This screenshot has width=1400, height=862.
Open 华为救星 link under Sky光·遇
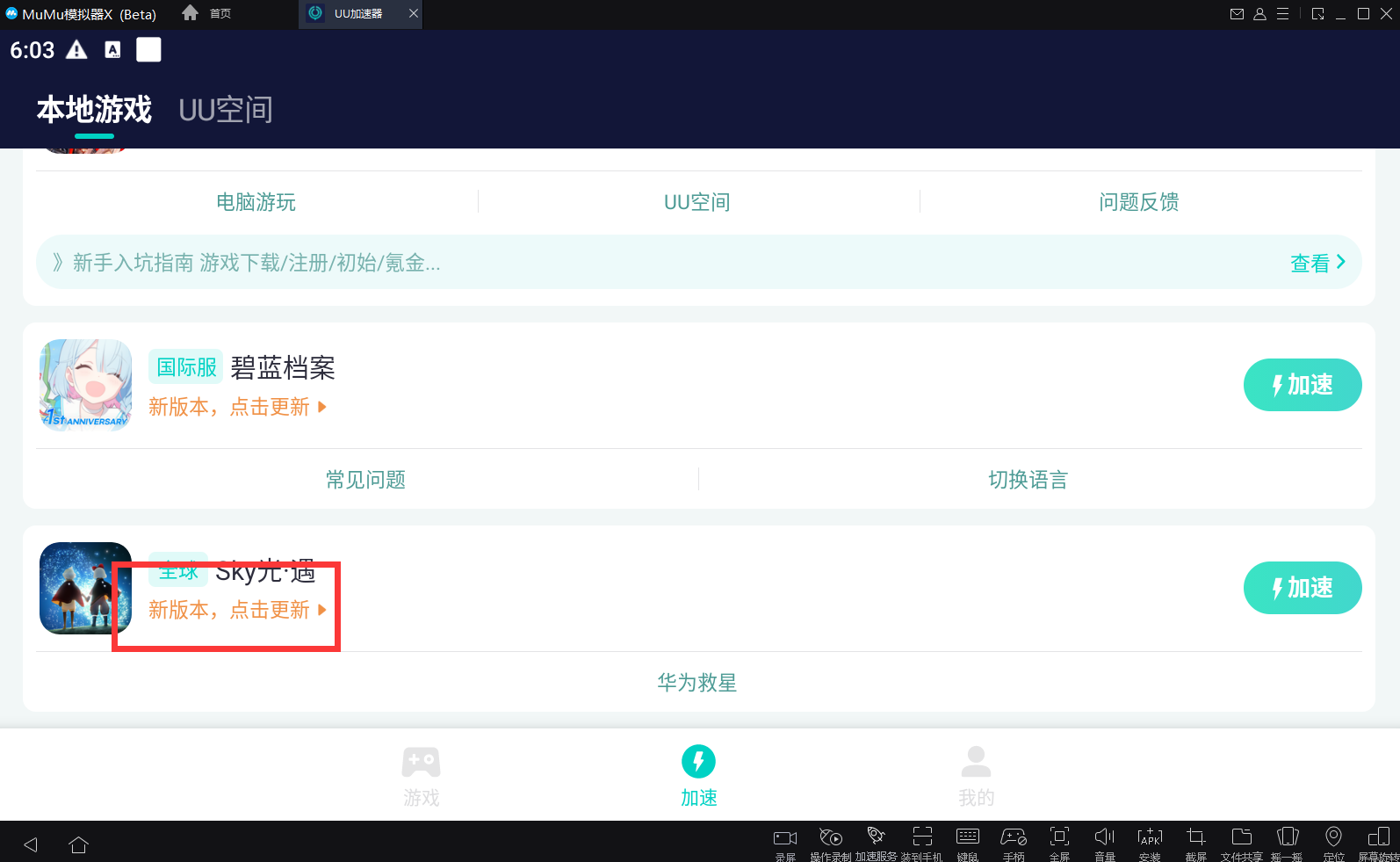[697, 683]
